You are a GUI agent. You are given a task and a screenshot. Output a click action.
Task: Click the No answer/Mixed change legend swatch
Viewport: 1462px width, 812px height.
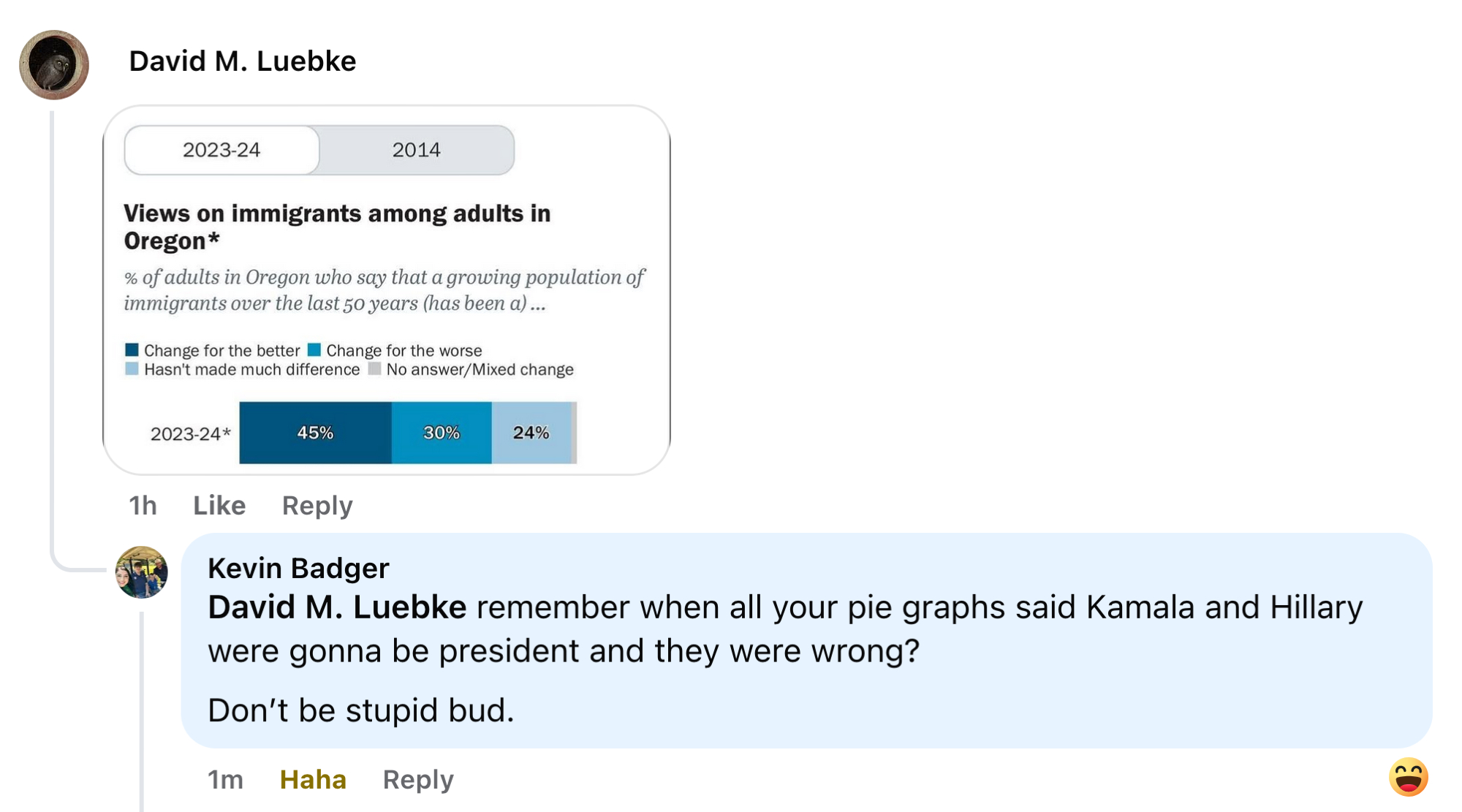point(374,369)
